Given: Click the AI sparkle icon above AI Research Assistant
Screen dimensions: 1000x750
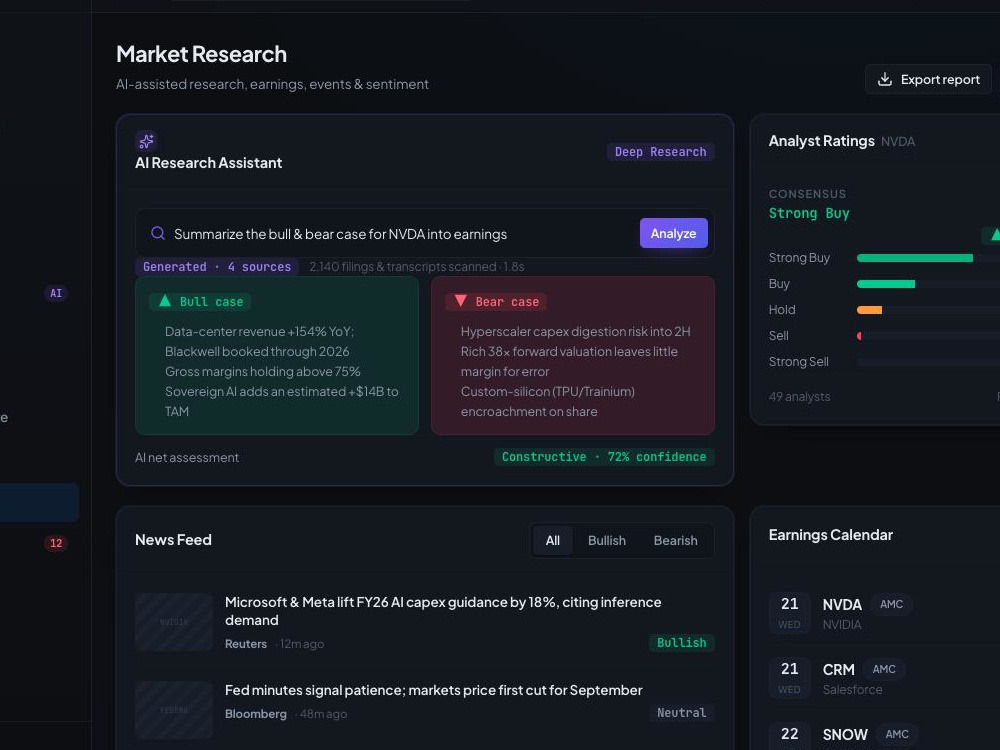Looking at the screenshot, I should (x=146, y=141).
